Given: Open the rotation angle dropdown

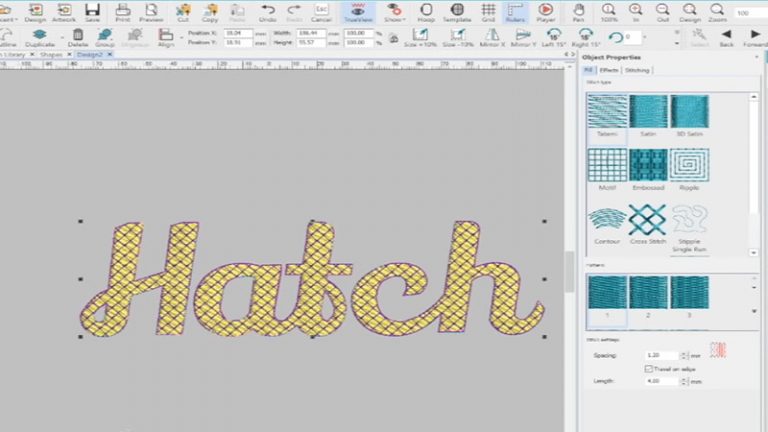Looking at the screenshot, I should (644, 37).
